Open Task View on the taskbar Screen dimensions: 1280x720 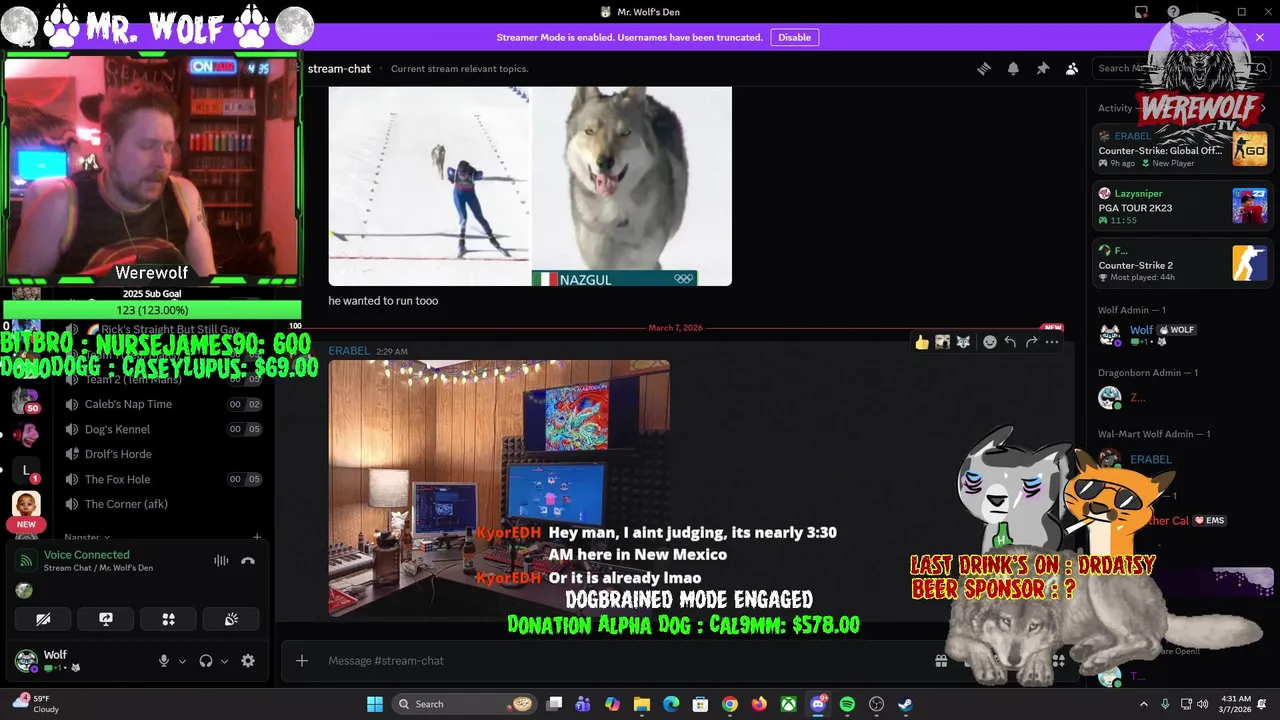click(x=554, y=704)
